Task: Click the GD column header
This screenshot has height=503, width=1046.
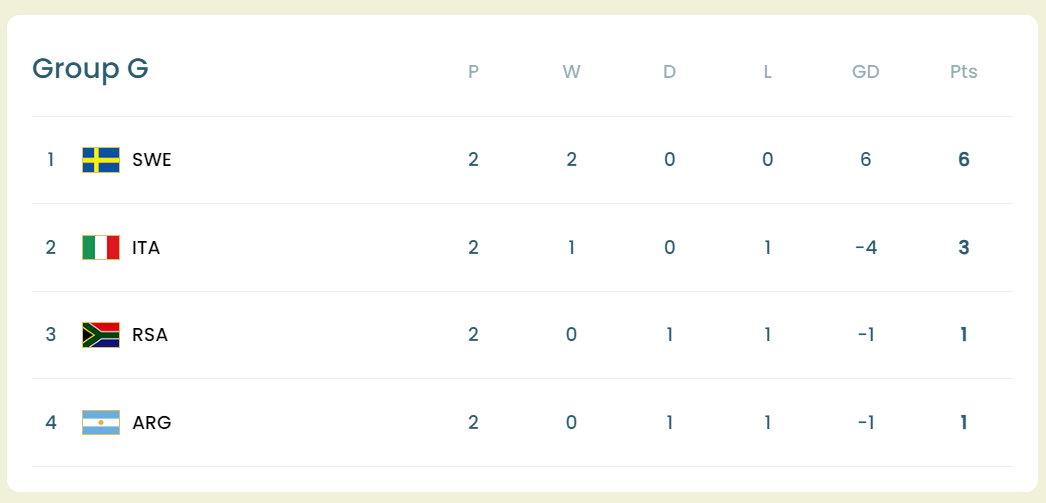Action: (x=866, y=72)
